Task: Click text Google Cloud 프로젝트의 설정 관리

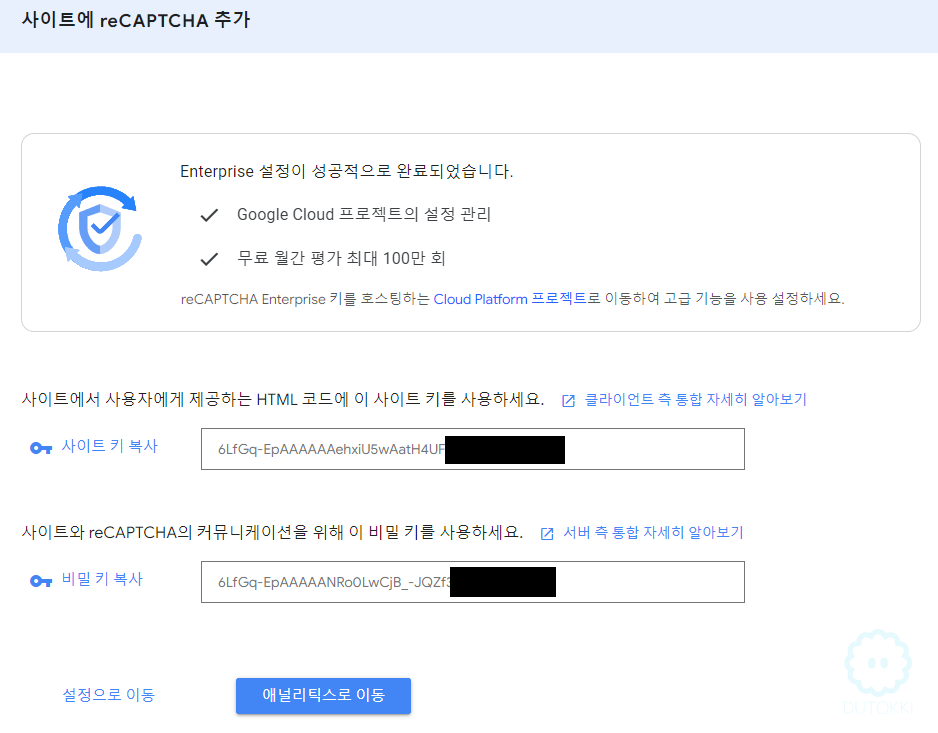Action: click(364, 214)
